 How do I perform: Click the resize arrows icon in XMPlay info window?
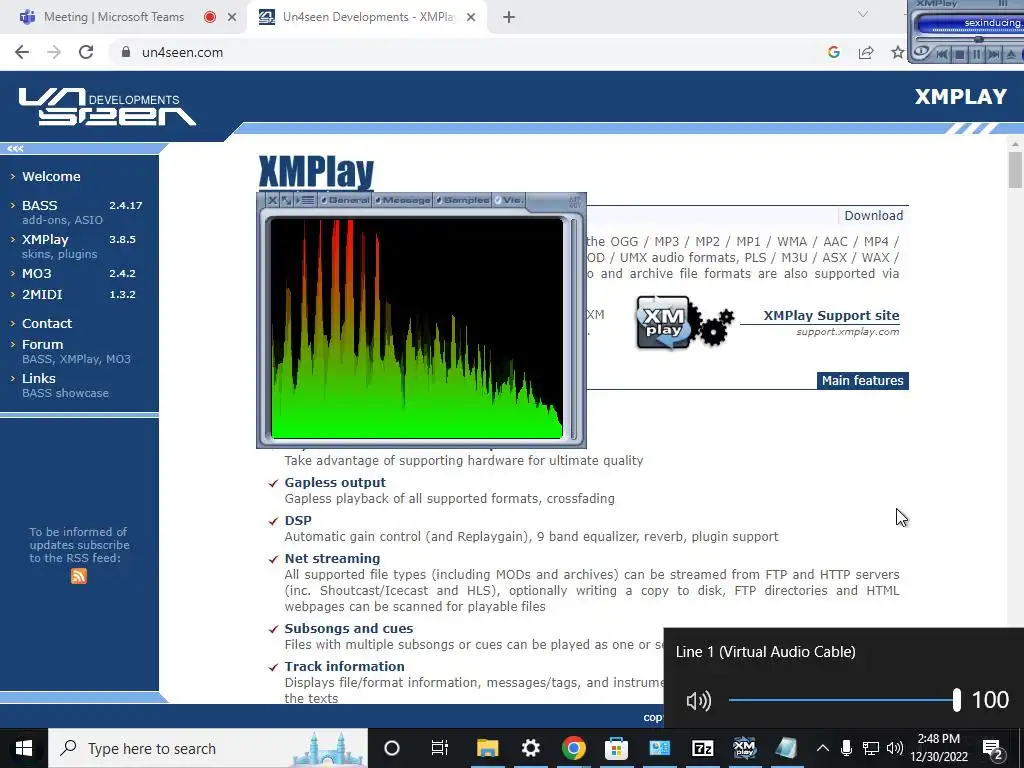tap(286, 200)
